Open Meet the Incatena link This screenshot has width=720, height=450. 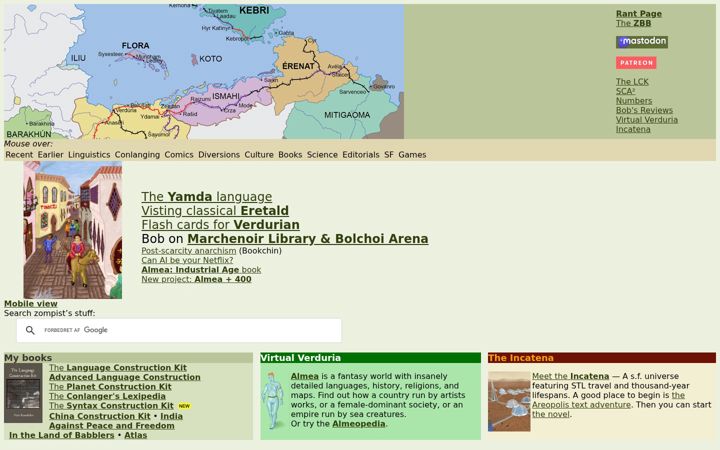coord(570,377)
